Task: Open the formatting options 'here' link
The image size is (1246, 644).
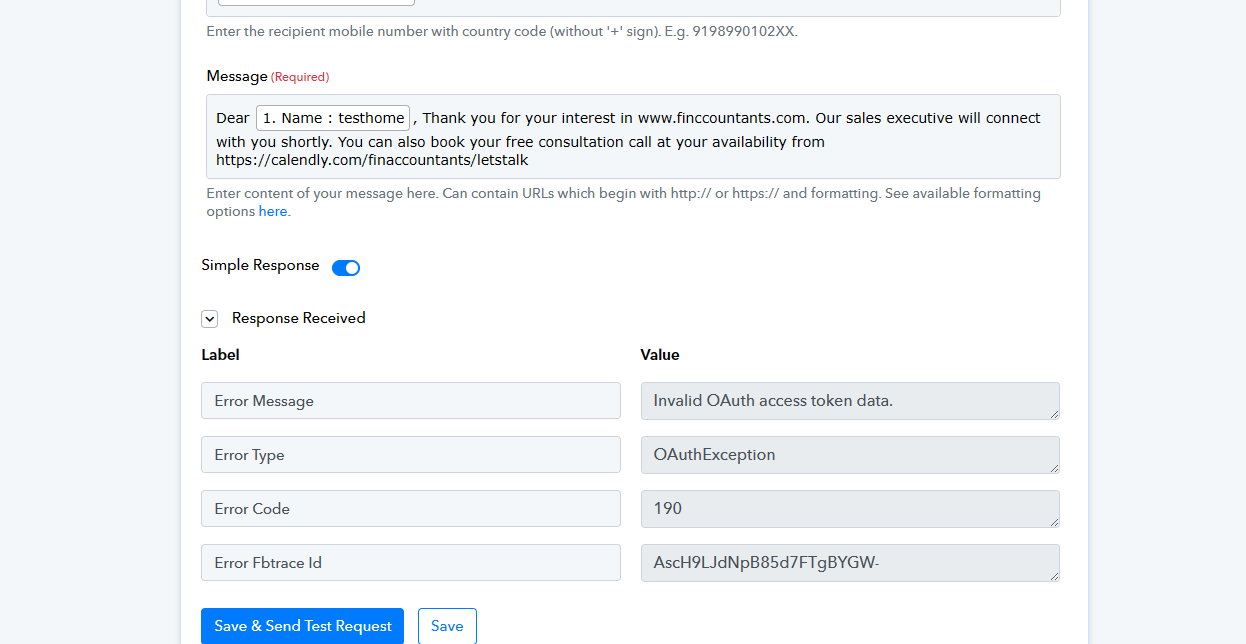Action: pyautogui.click(x=273, y=212)
